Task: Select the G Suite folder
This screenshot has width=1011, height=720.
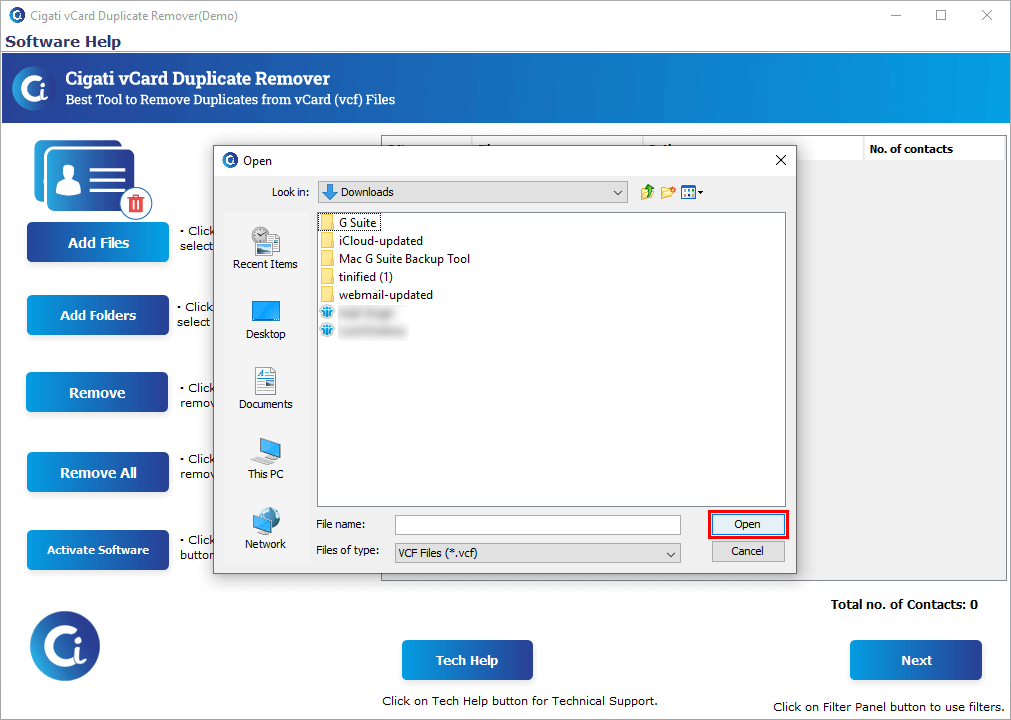Action: coord(349,222)
